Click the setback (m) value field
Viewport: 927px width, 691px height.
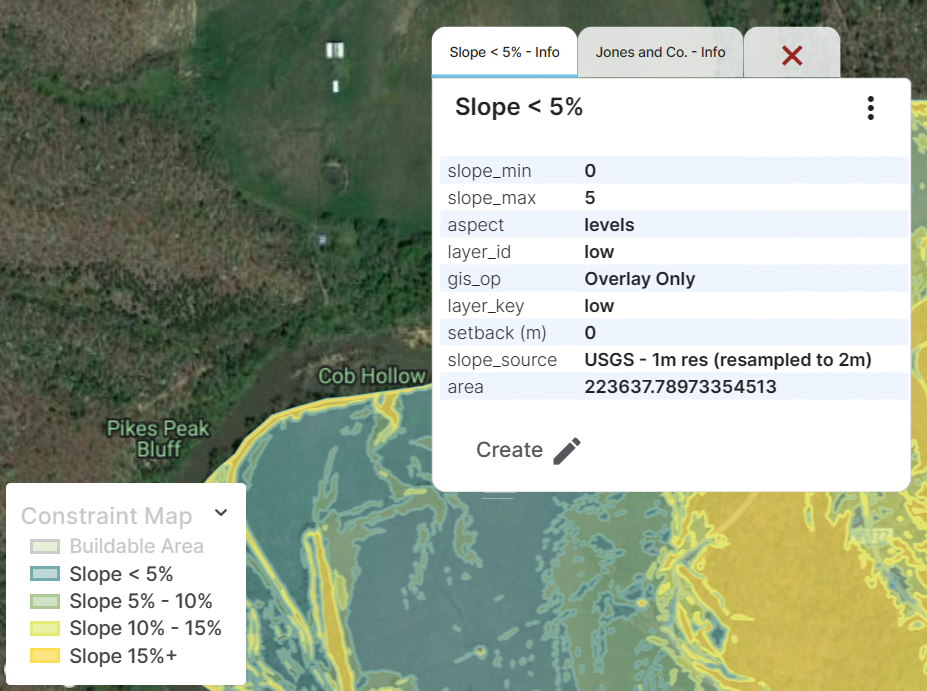click(x=590, y=332)
